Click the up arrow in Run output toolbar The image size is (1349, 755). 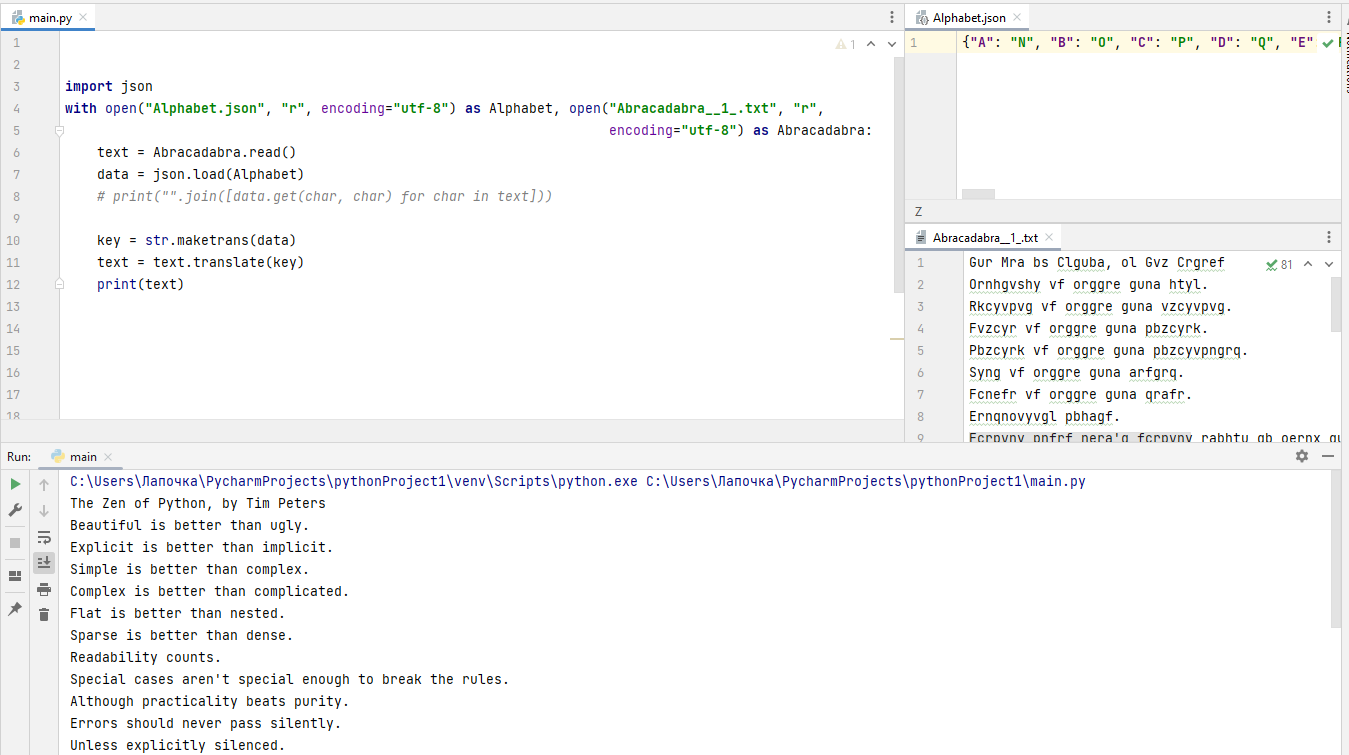pos(44,485)
